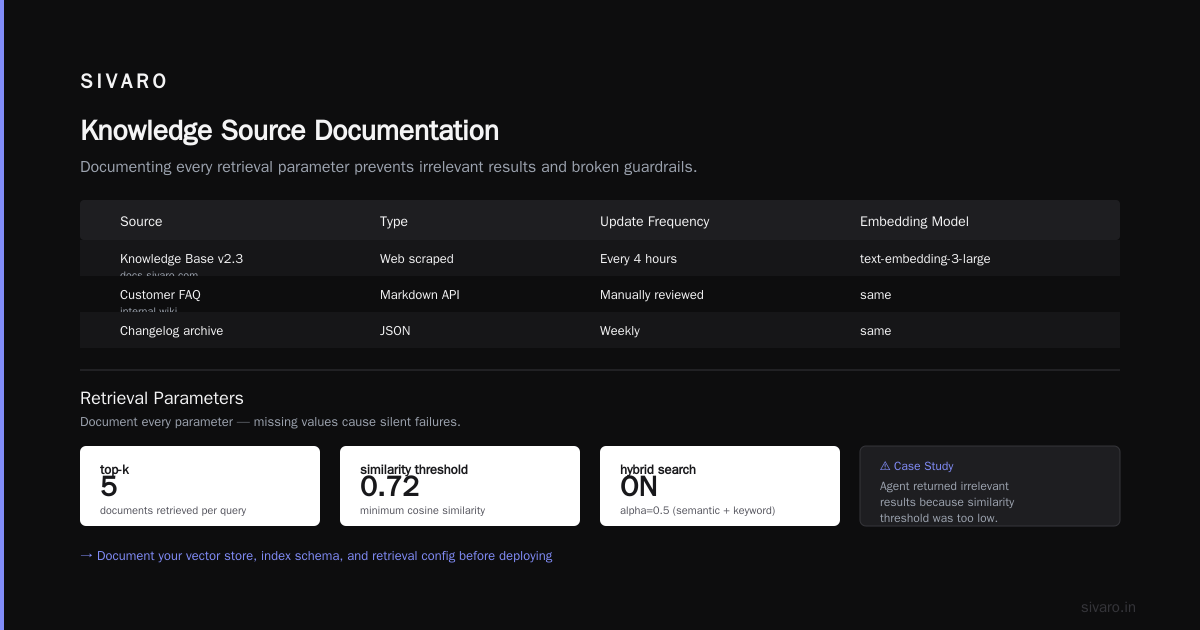Screen dimensions: 1200x630
Task: Open the hybrid search card
Action: [720, 486]
